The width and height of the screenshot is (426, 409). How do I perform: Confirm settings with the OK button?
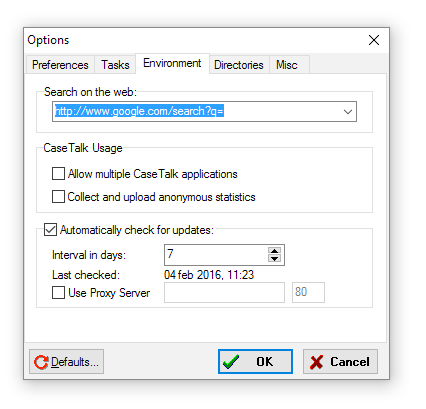coord(255,362)
